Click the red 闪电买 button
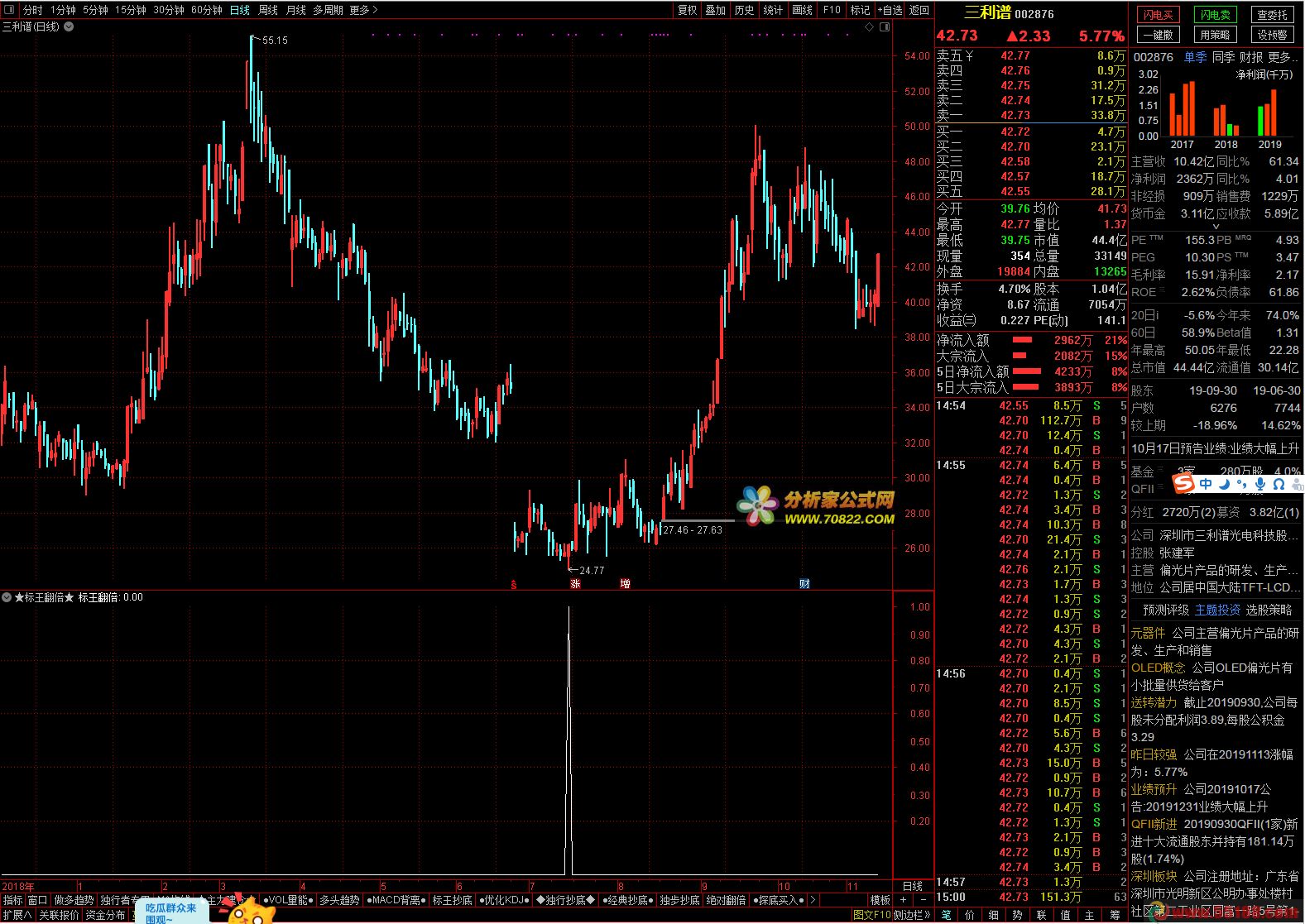The height and width of the screenshot is (924, 1305). (1158, 15)
